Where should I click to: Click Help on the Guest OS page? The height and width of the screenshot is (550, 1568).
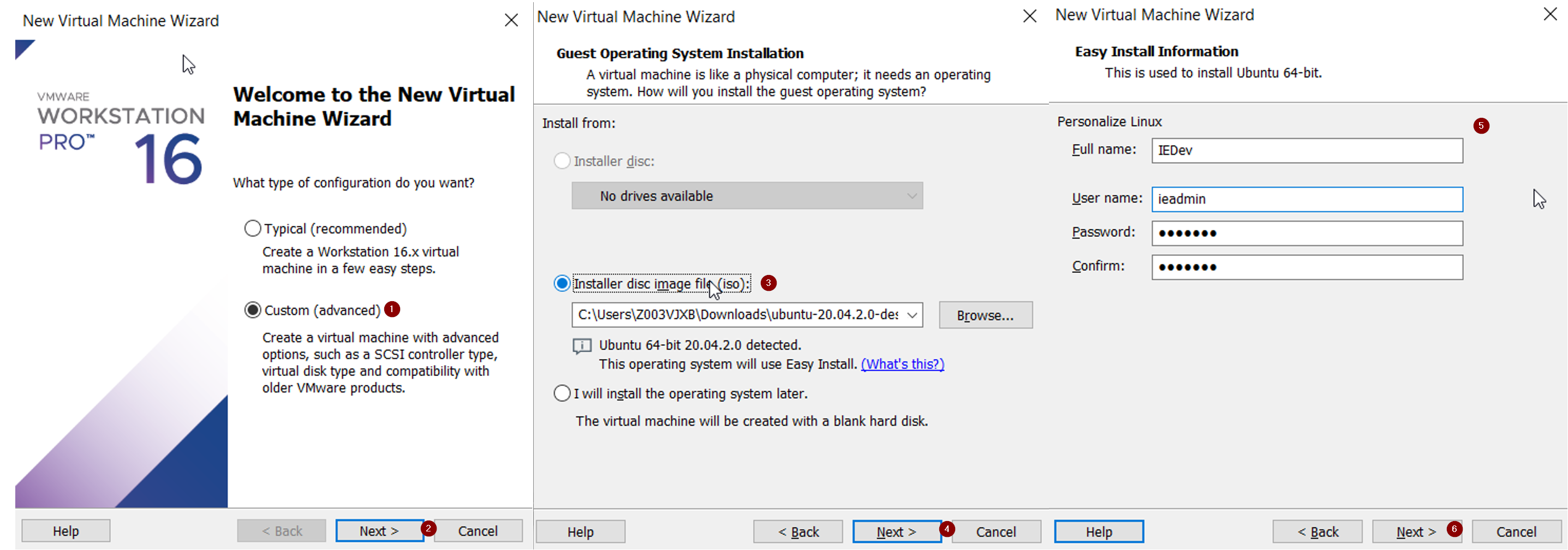[580, 530]
